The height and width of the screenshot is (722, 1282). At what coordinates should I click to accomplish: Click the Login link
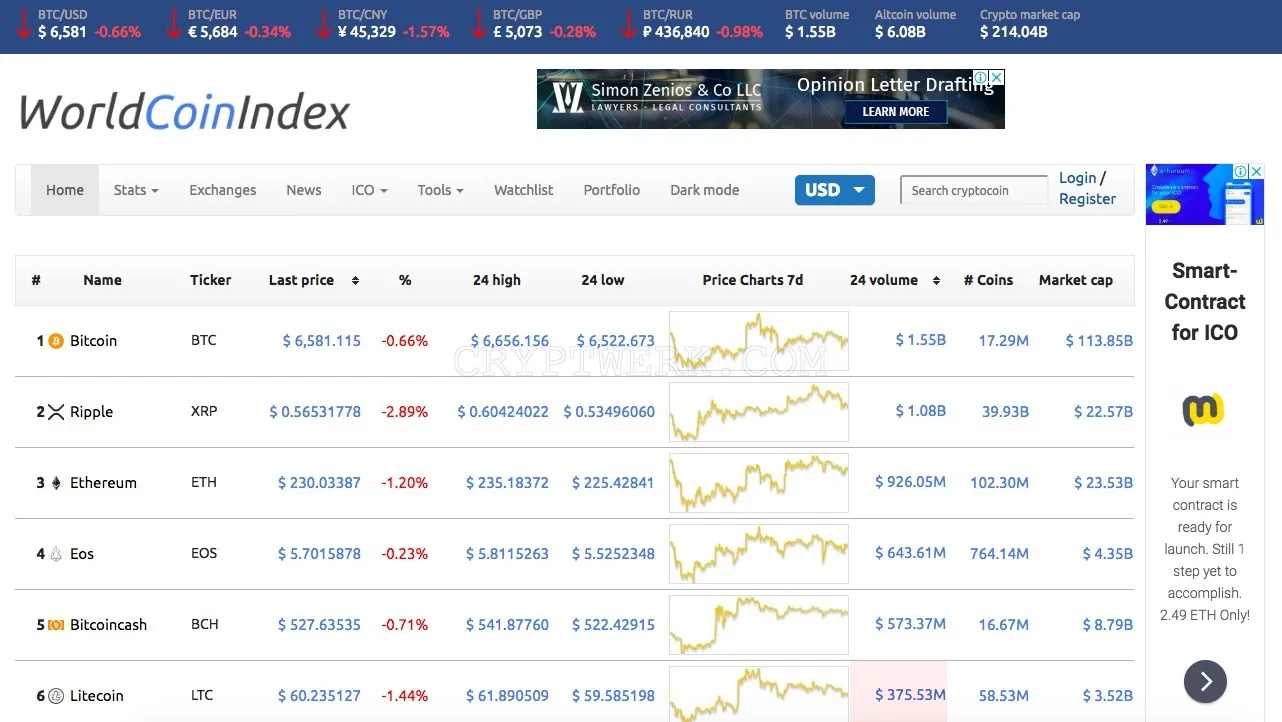[1078, 178]
